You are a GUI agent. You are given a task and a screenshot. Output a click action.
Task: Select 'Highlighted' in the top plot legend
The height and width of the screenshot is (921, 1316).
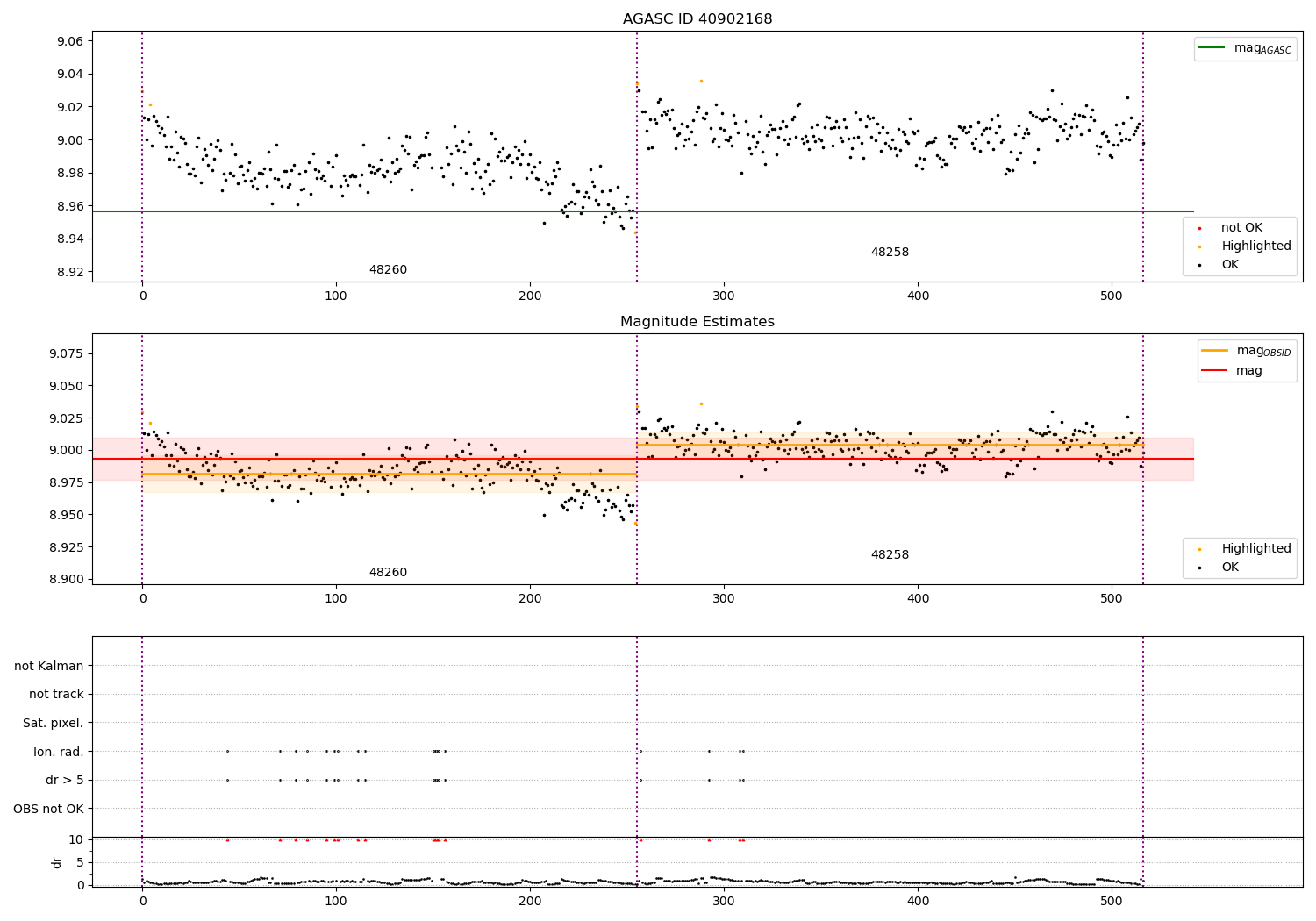[1256, 246]
